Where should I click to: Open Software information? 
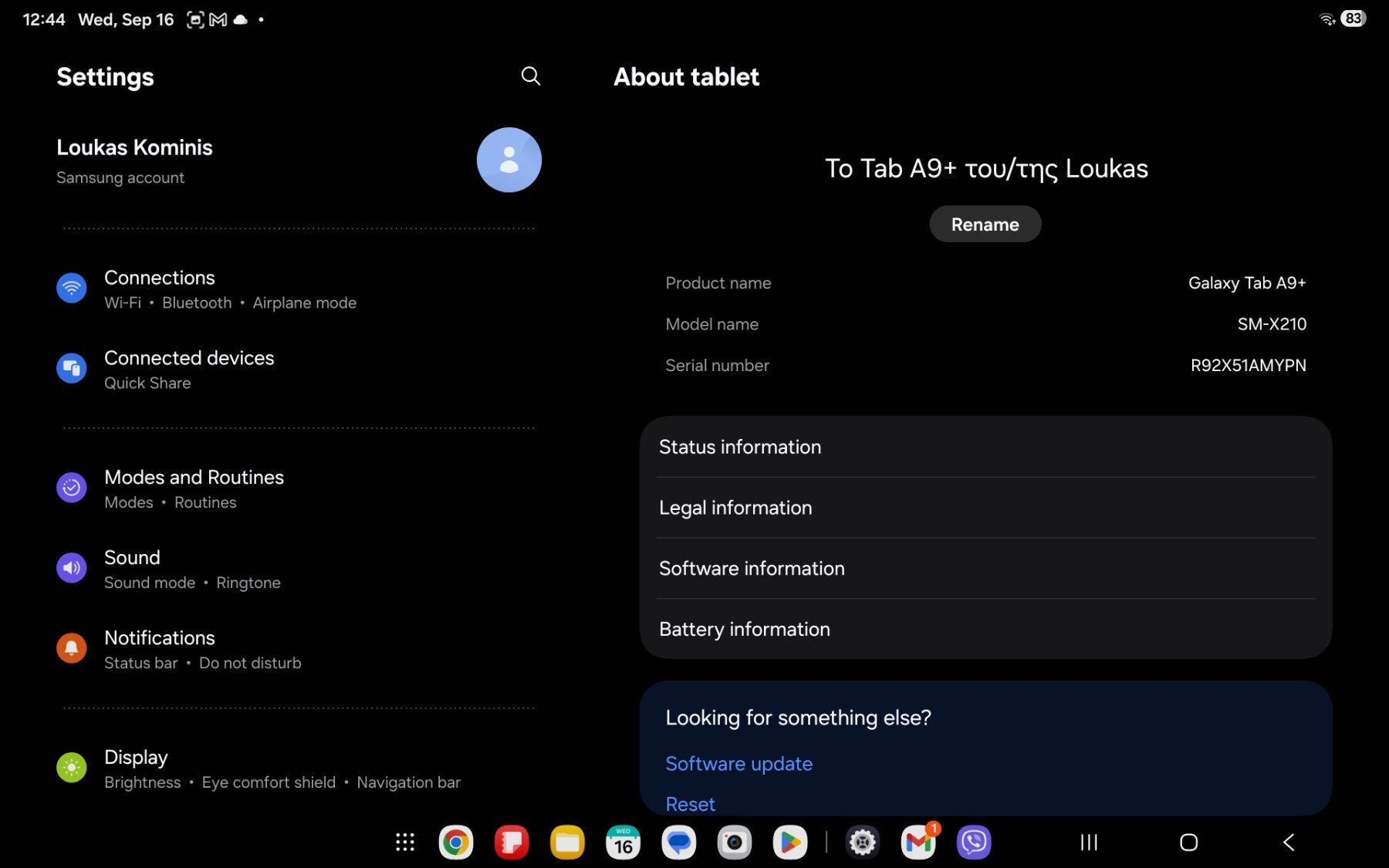tap(985, 569)
